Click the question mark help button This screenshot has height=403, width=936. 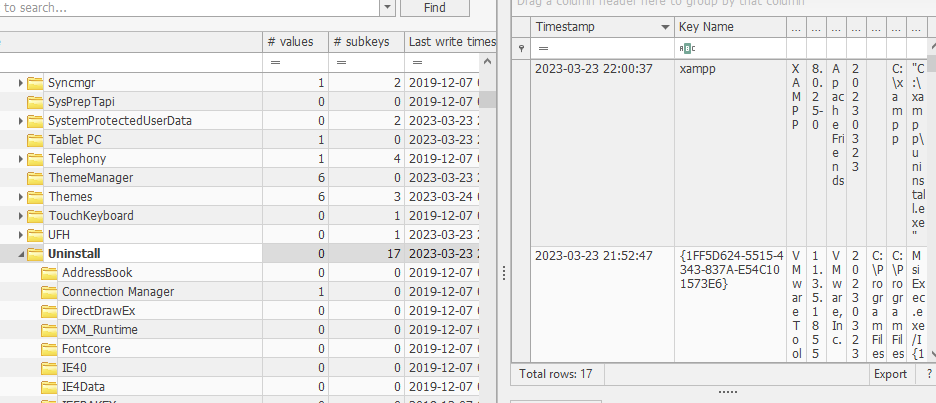tap(928, 374)
